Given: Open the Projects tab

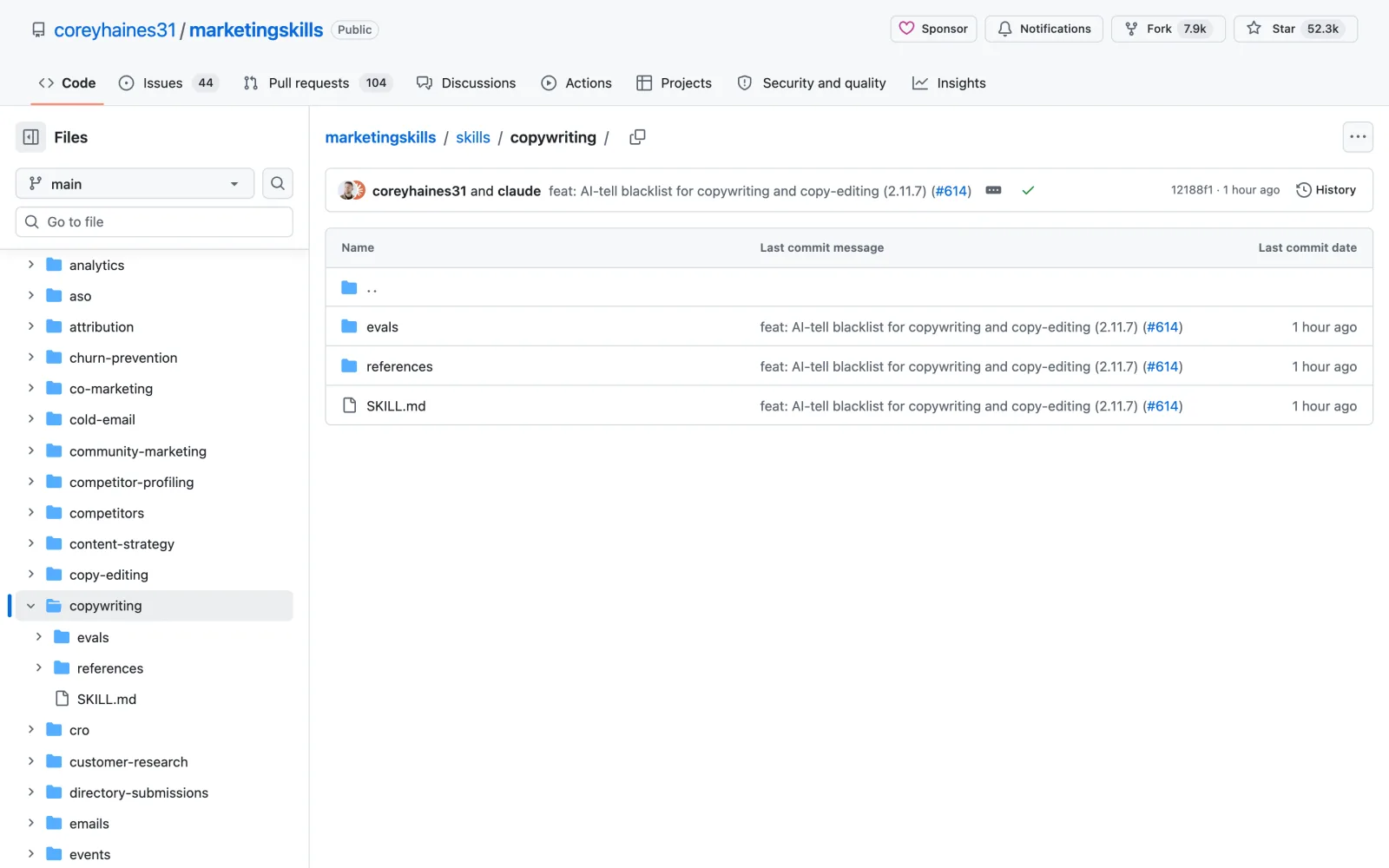Looking at the screenshot, I should click(674, 82).
